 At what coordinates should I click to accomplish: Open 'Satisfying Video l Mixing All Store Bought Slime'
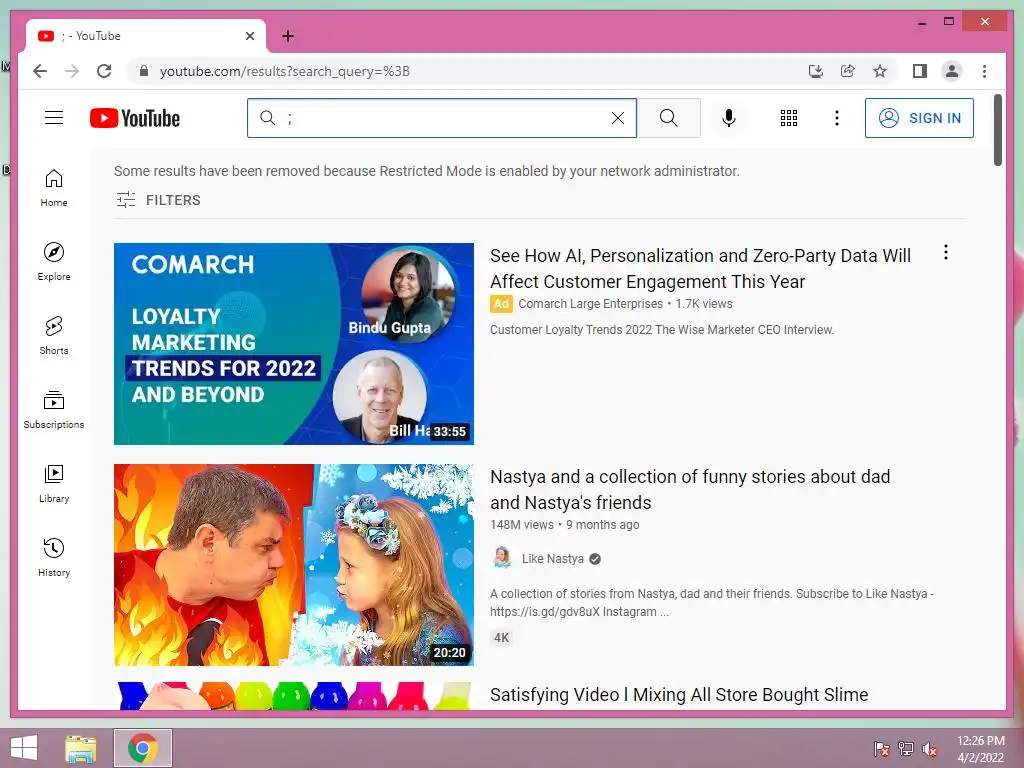[679, 695]
